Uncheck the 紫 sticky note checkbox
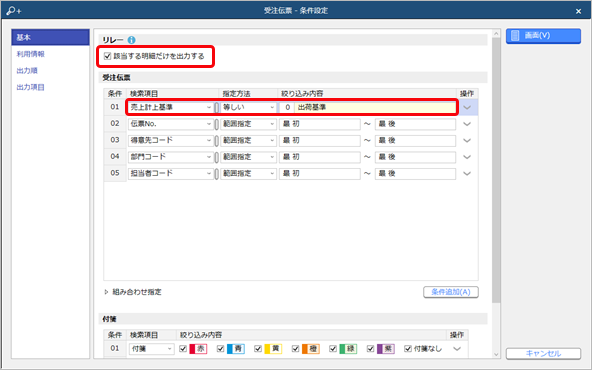592x370 pixels. (x=370, y=348)
